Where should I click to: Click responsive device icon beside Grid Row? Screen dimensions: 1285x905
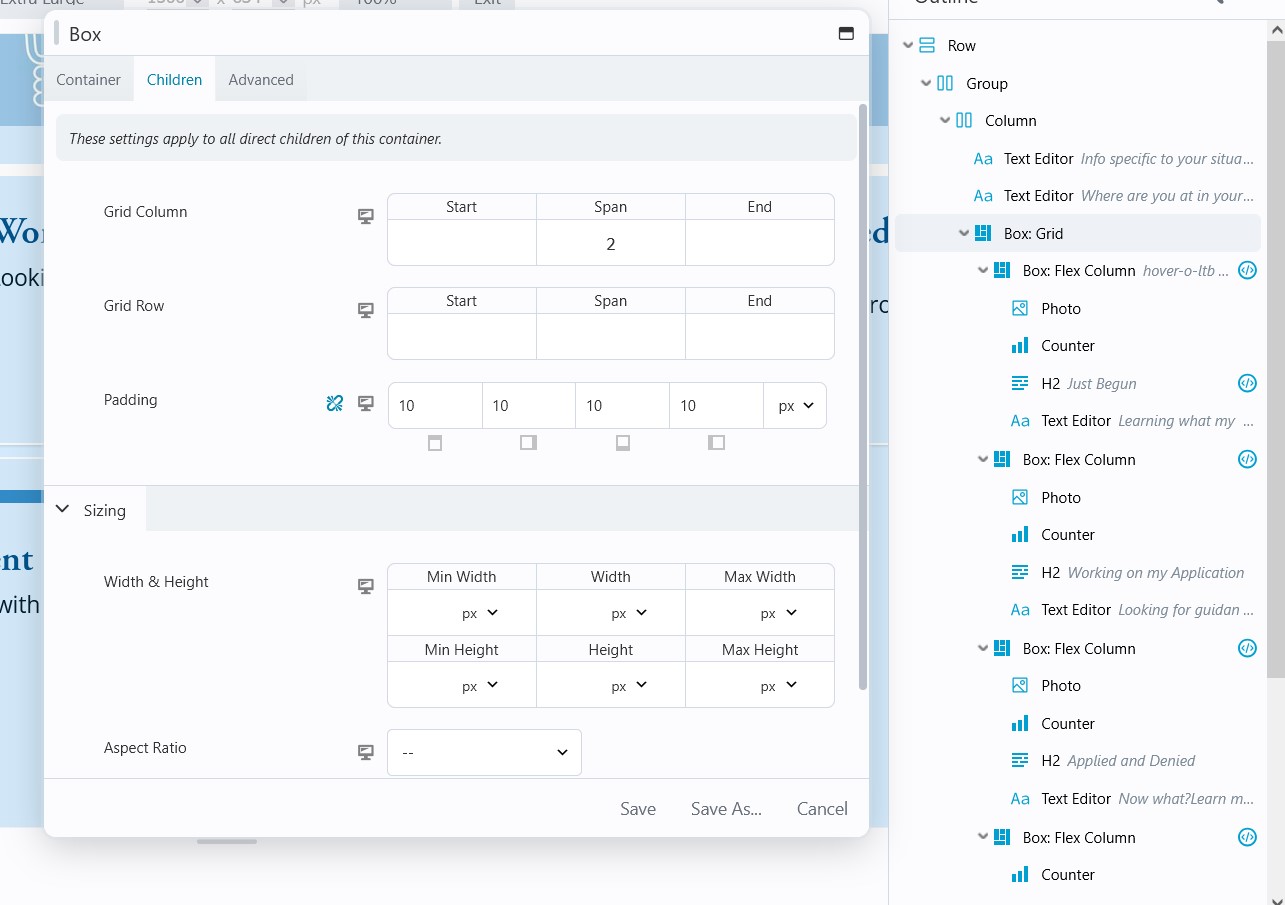(366, 310)
